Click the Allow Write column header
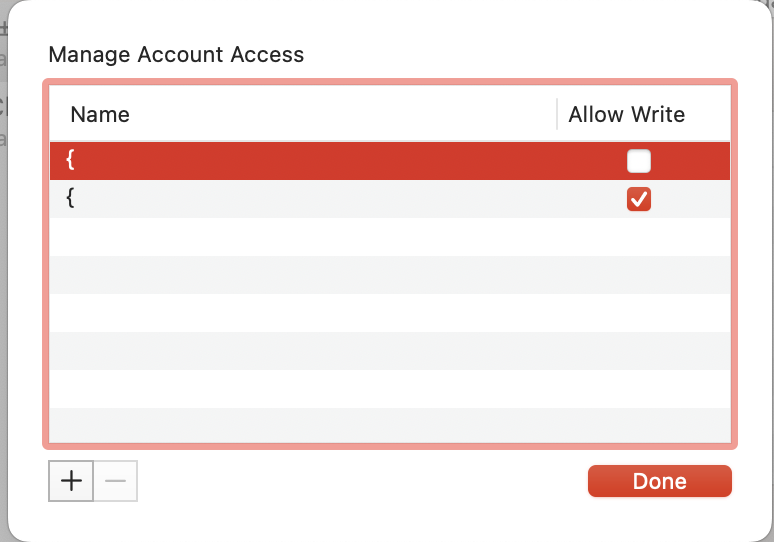The height and width of the screenshot is (542, 774). pyautogui.click(x=626, y=114)
